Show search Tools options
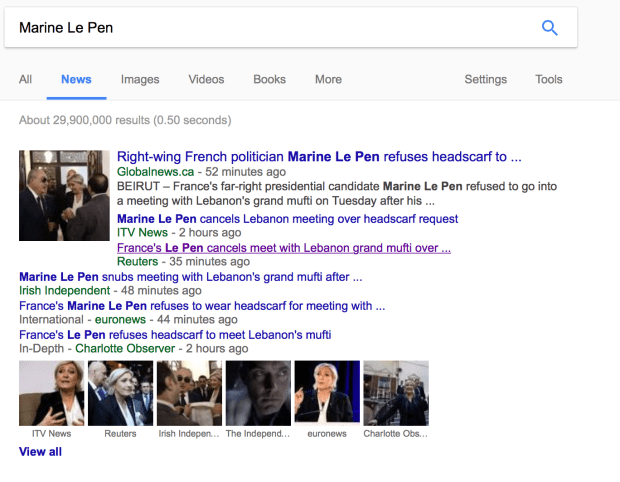Viewport: 620px width, 482px height. pyautogui.click(x=548, y=80)
